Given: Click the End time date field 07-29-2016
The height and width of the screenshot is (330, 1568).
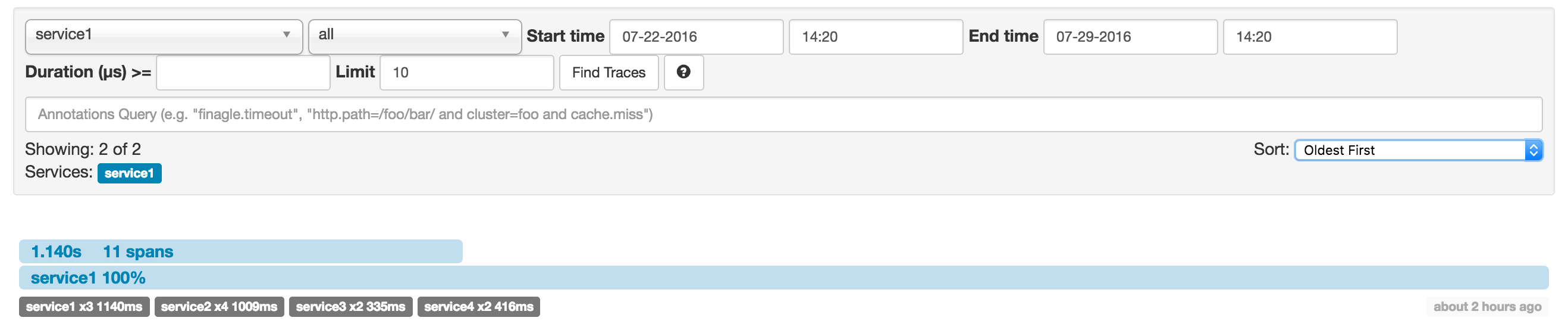Looking at the screenshot, I should 1130,36.
